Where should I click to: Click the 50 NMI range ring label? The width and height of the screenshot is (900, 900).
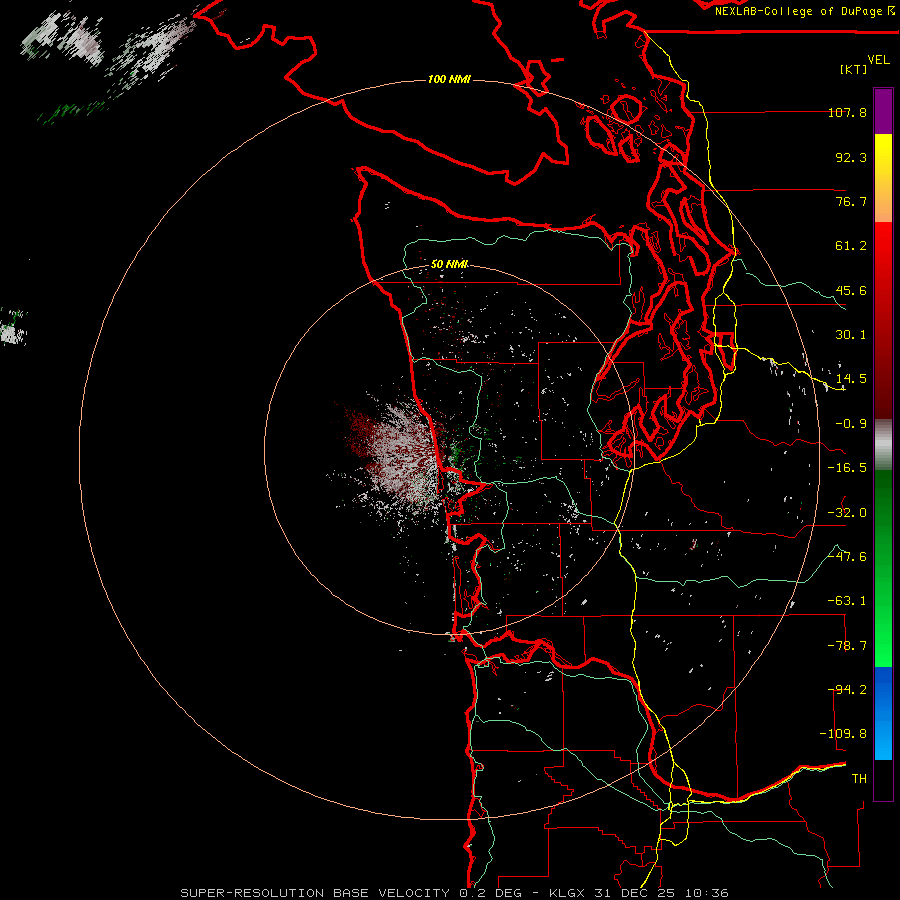449,264
